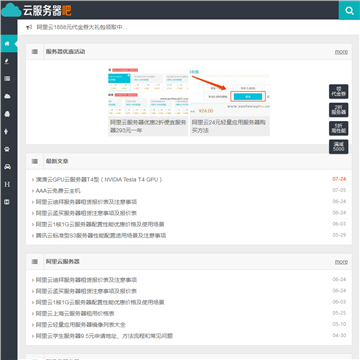Open the 服务器优惠活动 section heading
Screen dimensions: 360x360
65,52
